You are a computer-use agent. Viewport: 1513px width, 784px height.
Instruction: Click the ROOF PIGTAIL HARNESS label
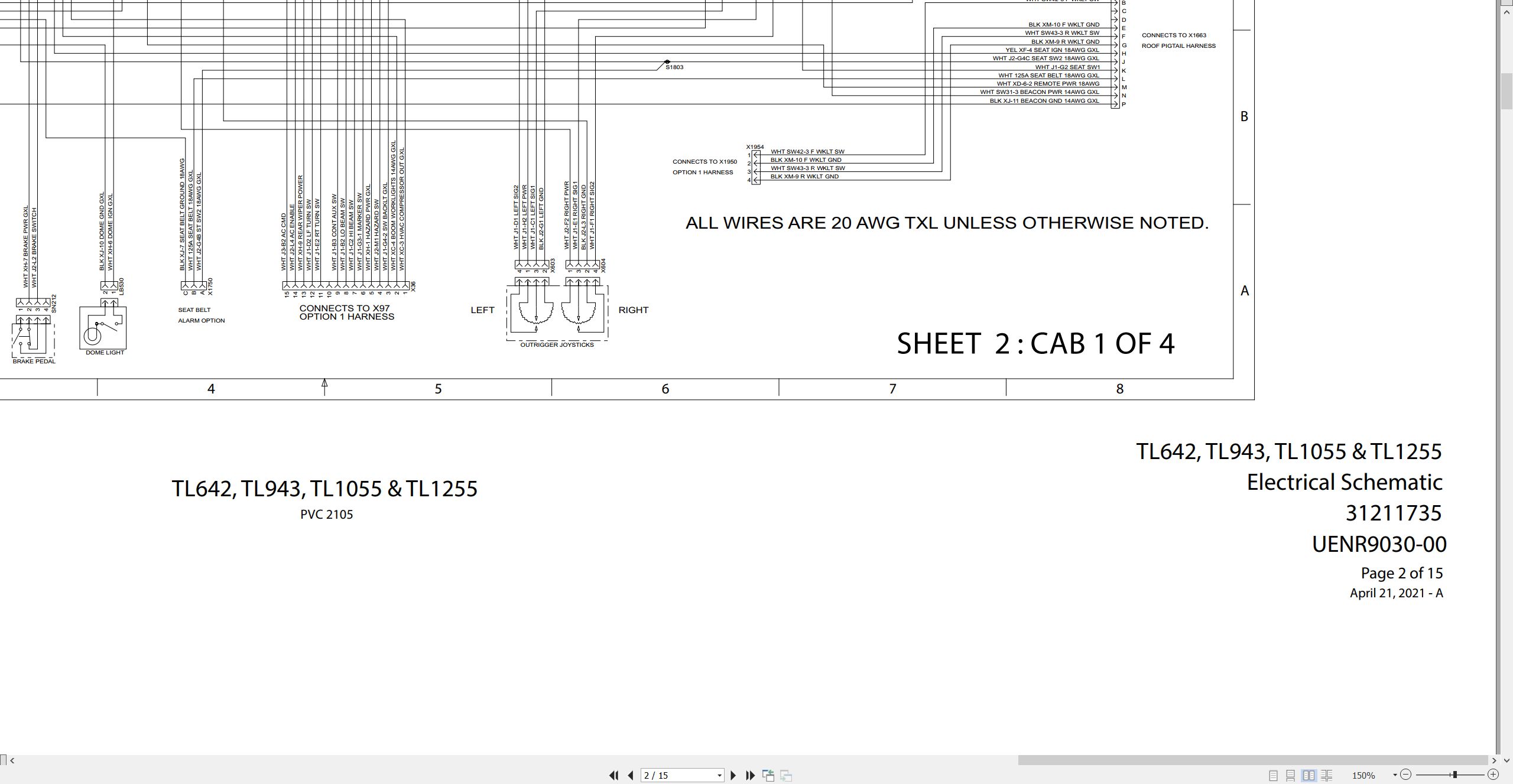pyautogui.click(x=1178, y=45)
